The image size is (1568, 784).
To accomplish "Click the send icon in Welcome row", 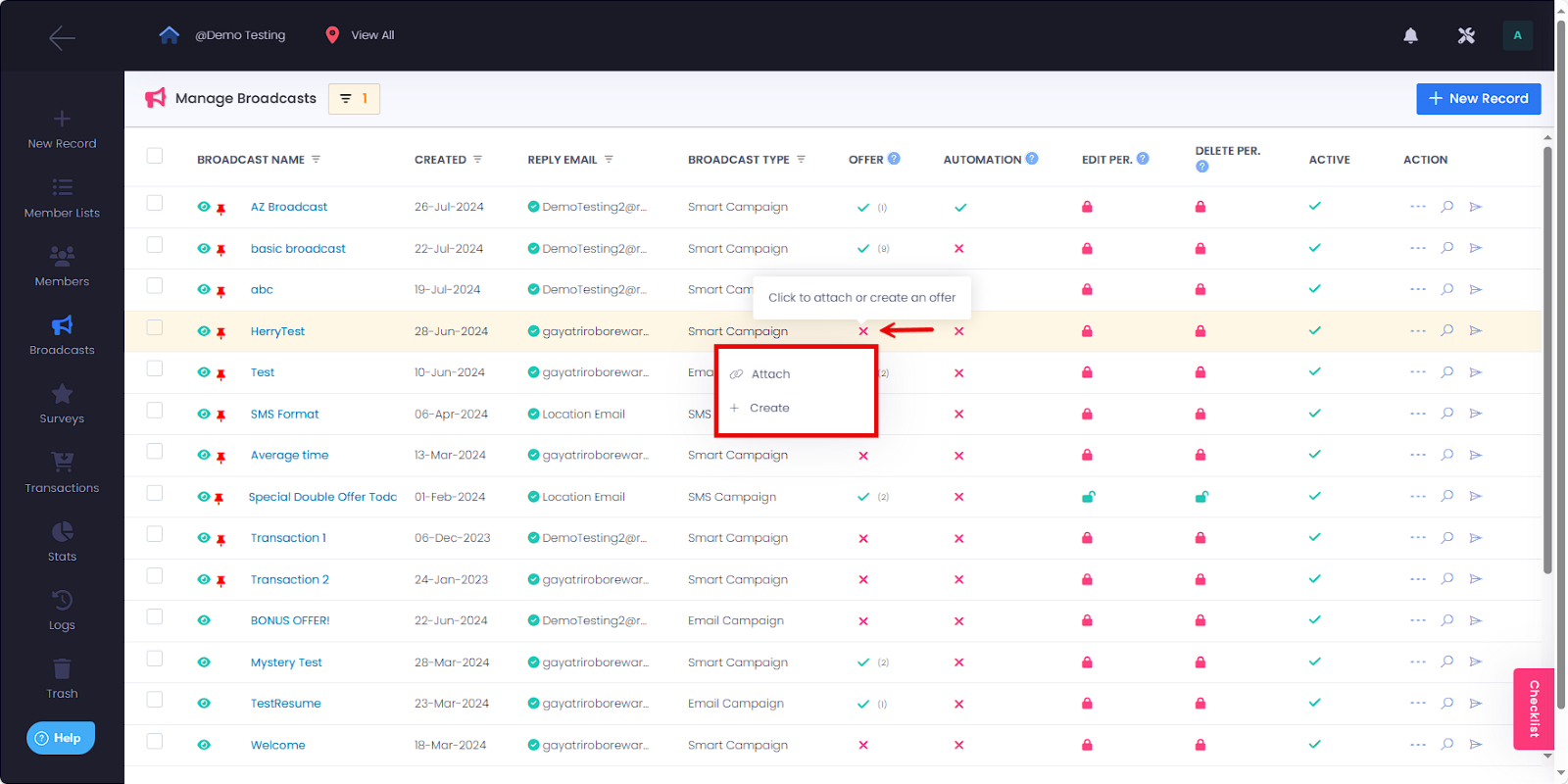I will [1475, 745].
